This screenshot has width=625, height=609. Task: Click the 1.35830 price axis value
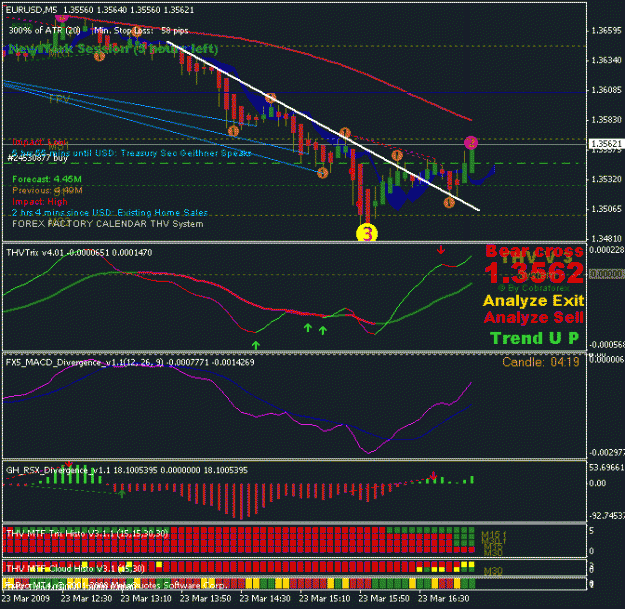click(606, 120)
